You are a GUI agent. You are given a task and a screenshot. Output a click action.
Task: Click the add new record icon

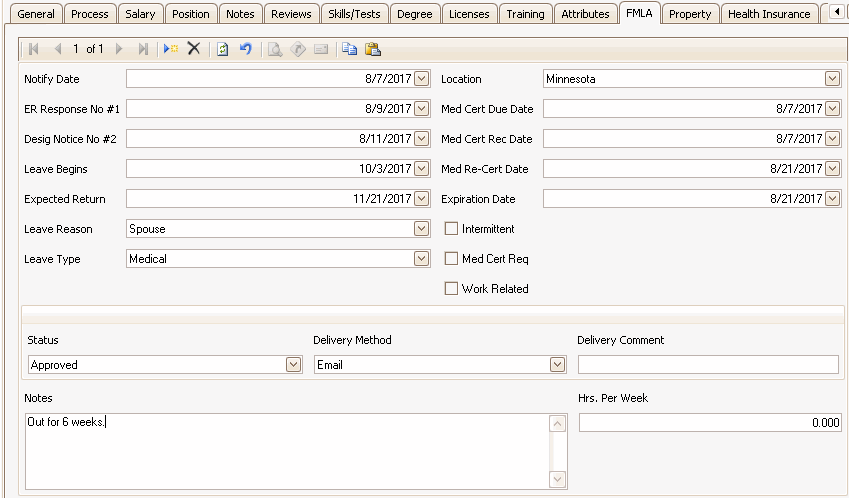[x=171, y=49]
